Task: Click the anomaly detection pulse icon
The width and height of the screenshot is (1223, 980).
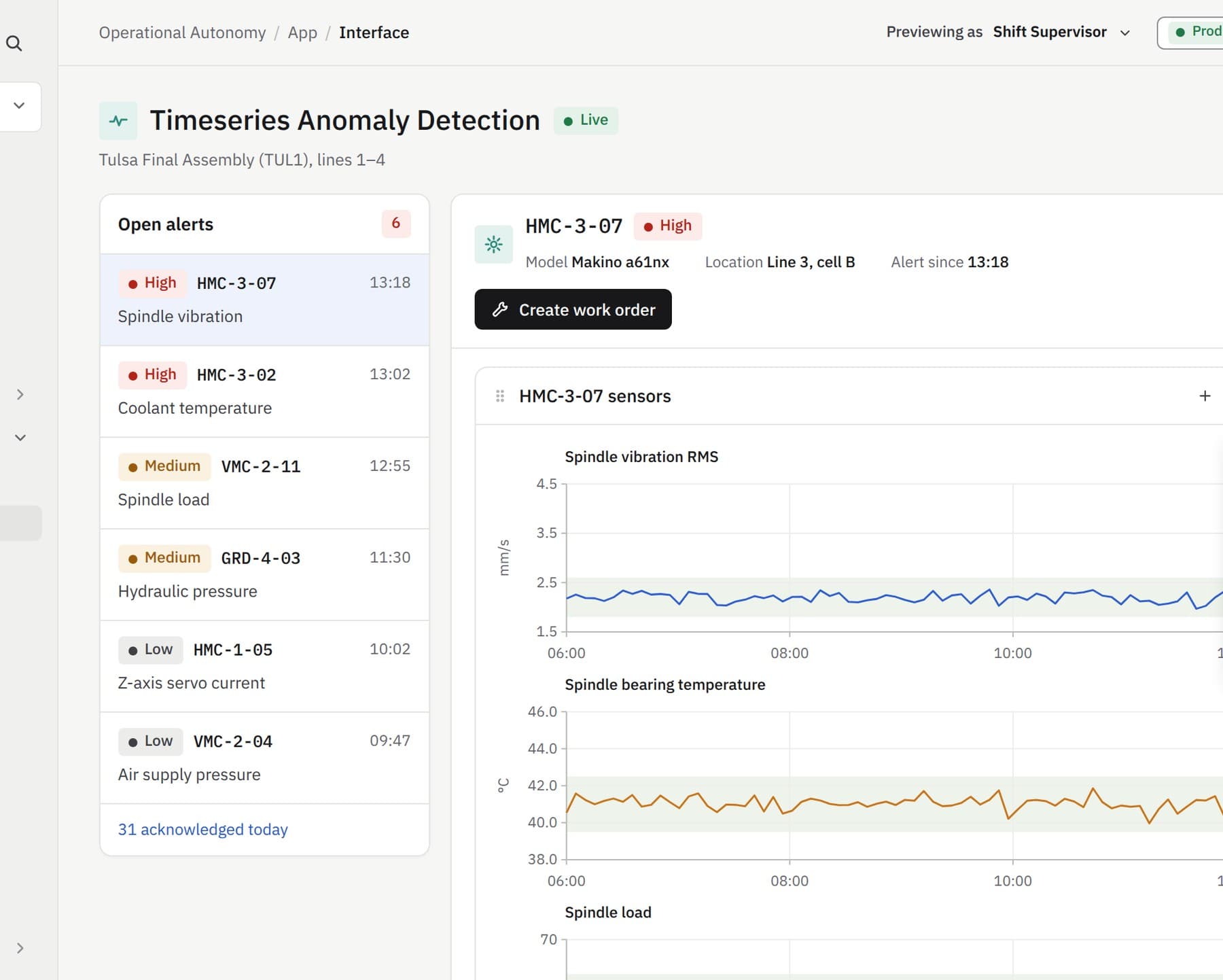Action: [x=118, y=121]
